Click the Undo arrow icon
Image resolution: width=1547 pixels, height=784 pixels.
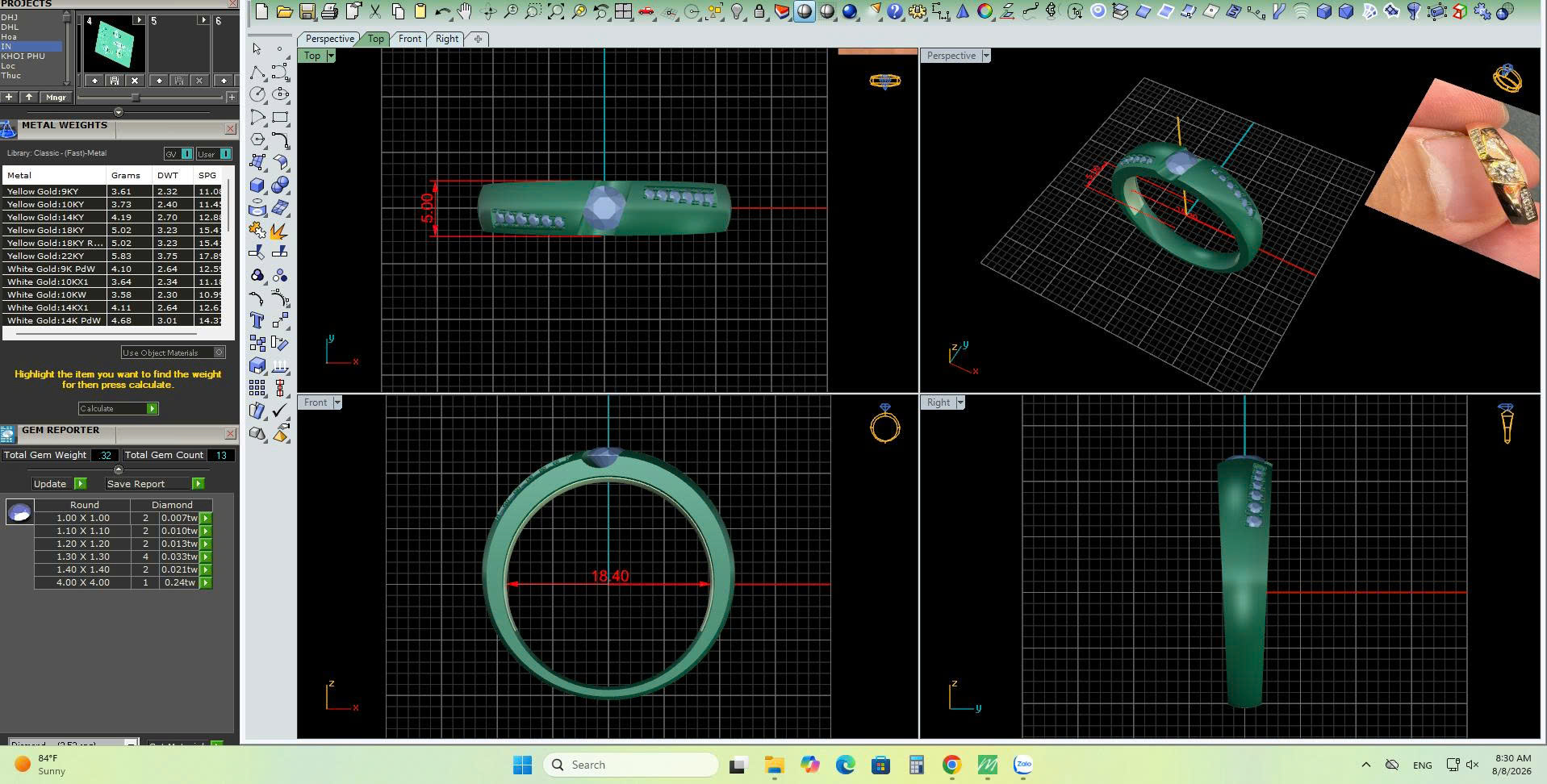coord(443,11)
